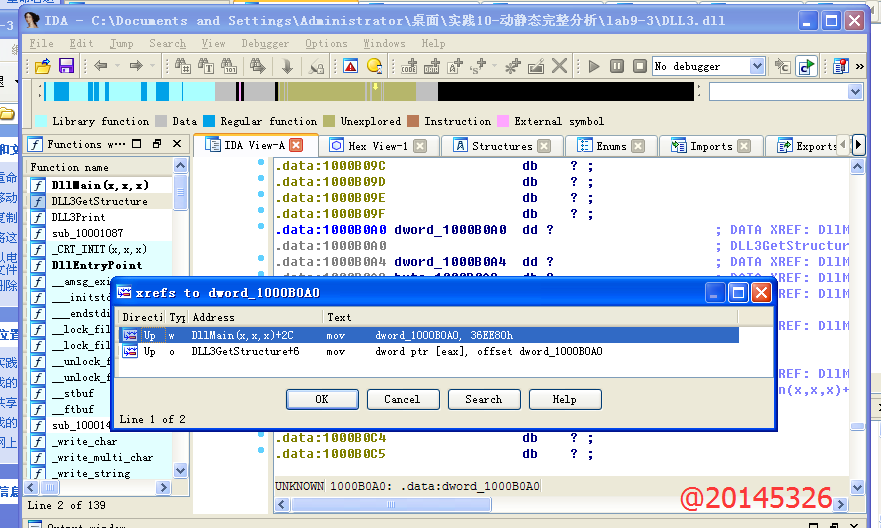Select _write_char in Functions list
The width and height of the screenshot is (881, 528).
(x=84, y=441)
